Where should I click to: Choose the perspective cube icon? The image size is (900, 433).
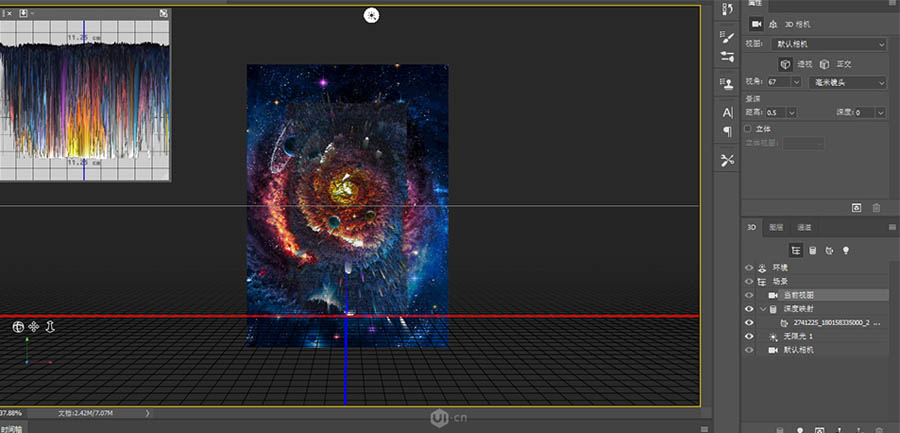785,64
